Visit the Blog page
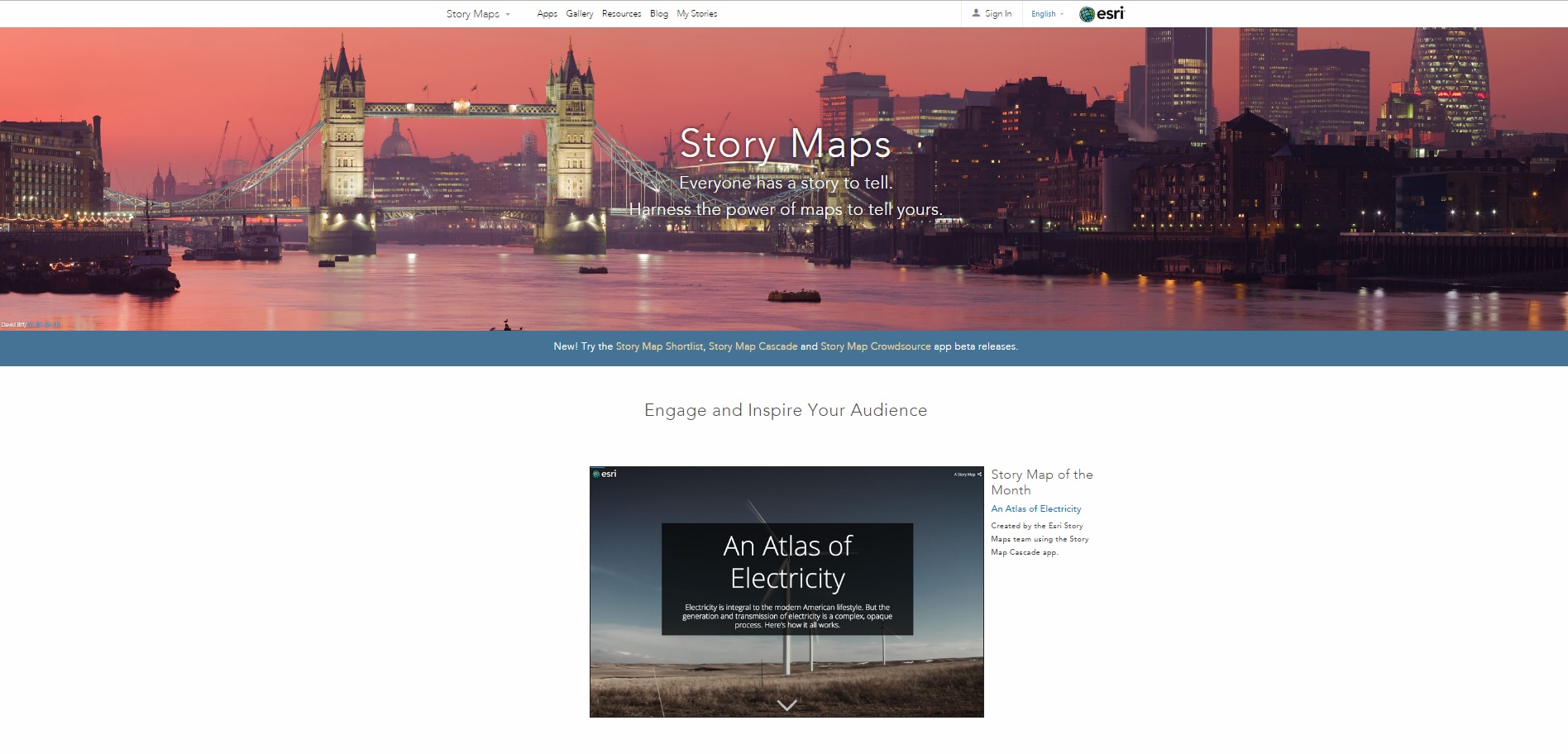 pyautogui.click(x=658, y=14)
